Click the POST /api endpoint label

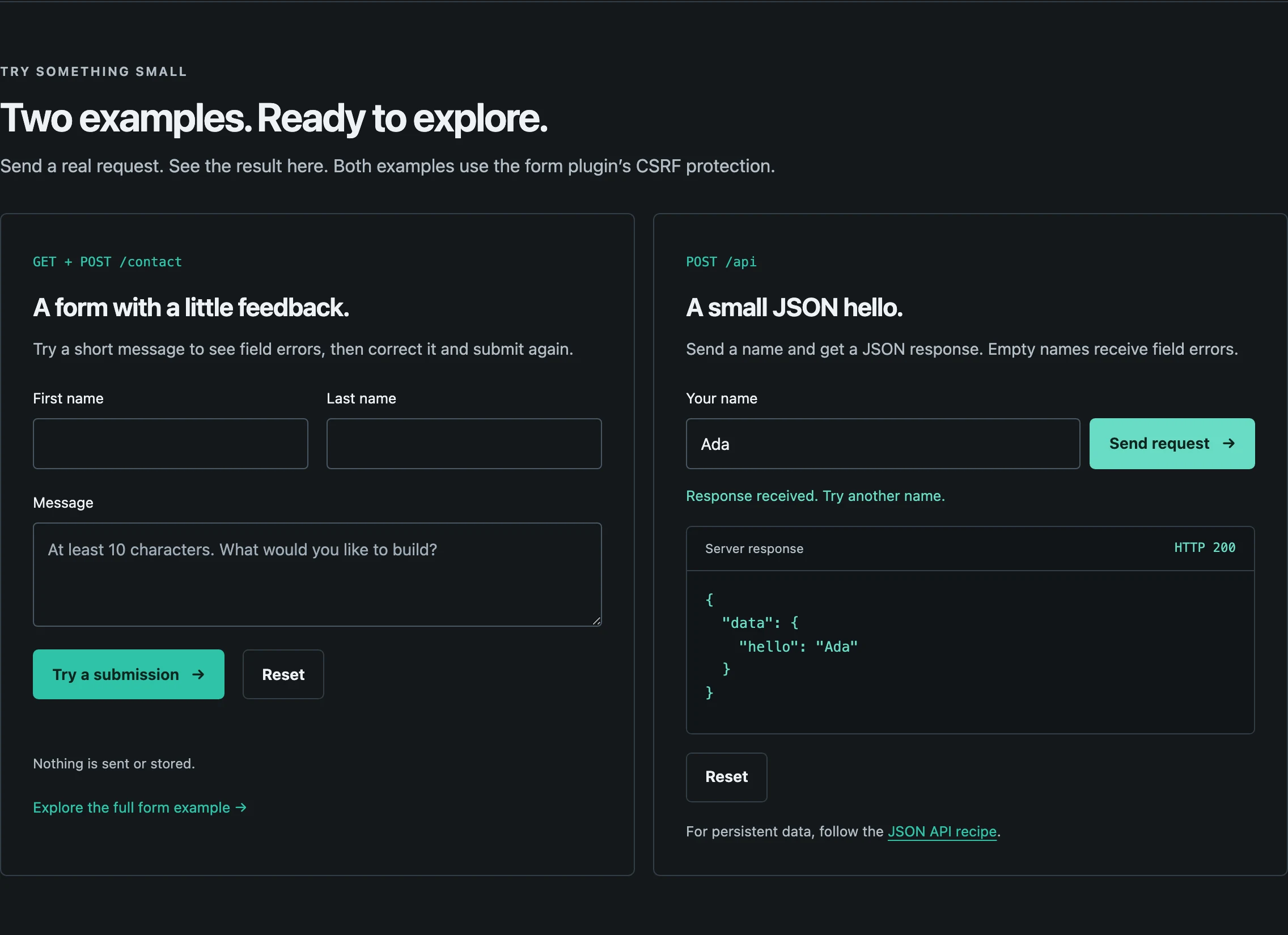(x=721, y=262)
